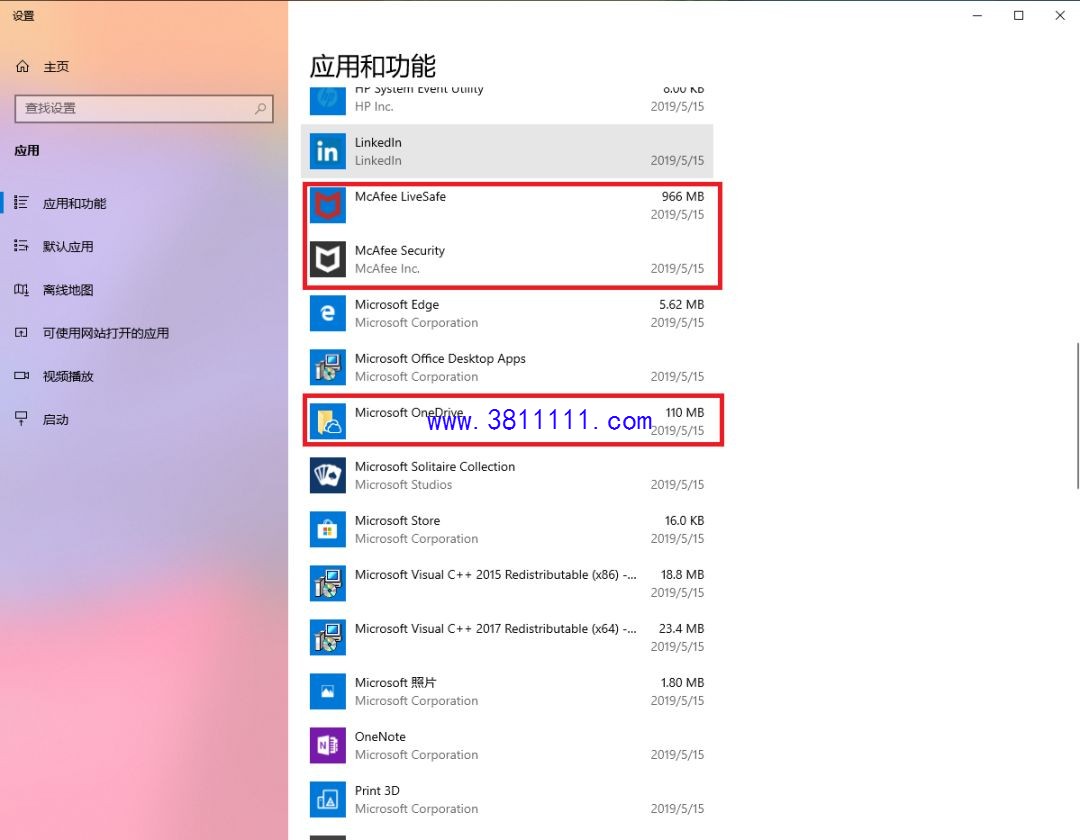Click the 启动 sidebar icon
This screenshot has height=840, width=1080.
(x=21, y=419)
